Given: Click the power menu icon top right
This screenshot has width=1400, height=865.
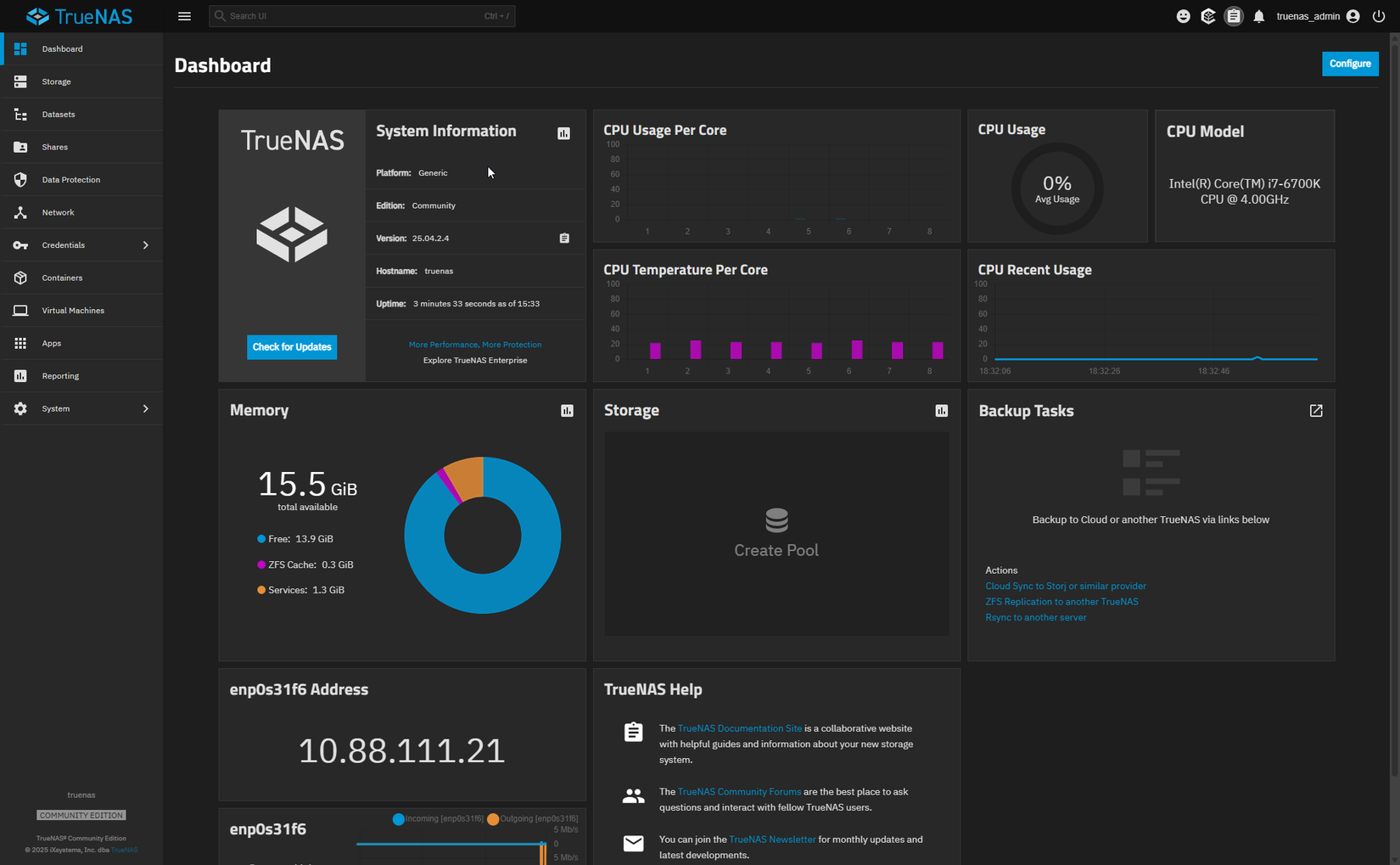Looking at the screenshot, I should coord(1379,15).
